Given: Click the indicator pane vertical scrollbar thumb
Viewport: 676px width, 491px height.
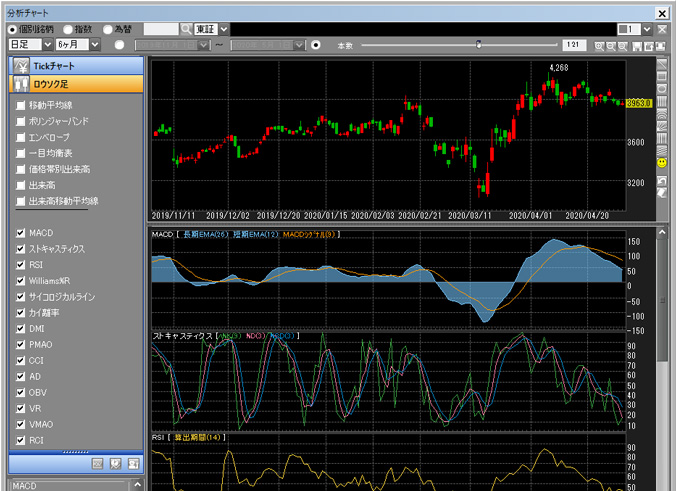Looking at the screenshot, I should [662, 300].
